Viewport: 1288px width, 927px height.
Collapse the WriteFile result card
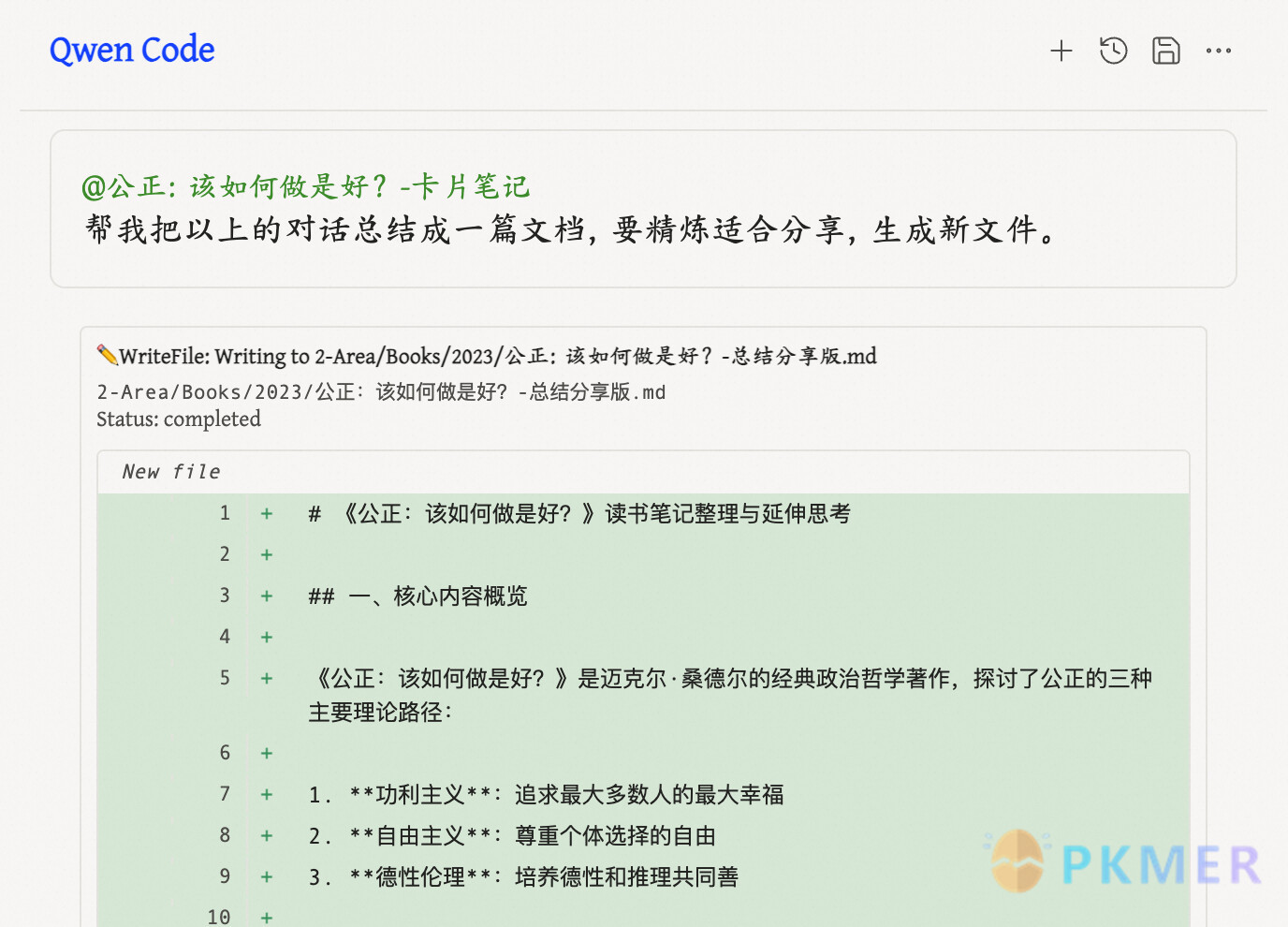[x=487, y=356]
